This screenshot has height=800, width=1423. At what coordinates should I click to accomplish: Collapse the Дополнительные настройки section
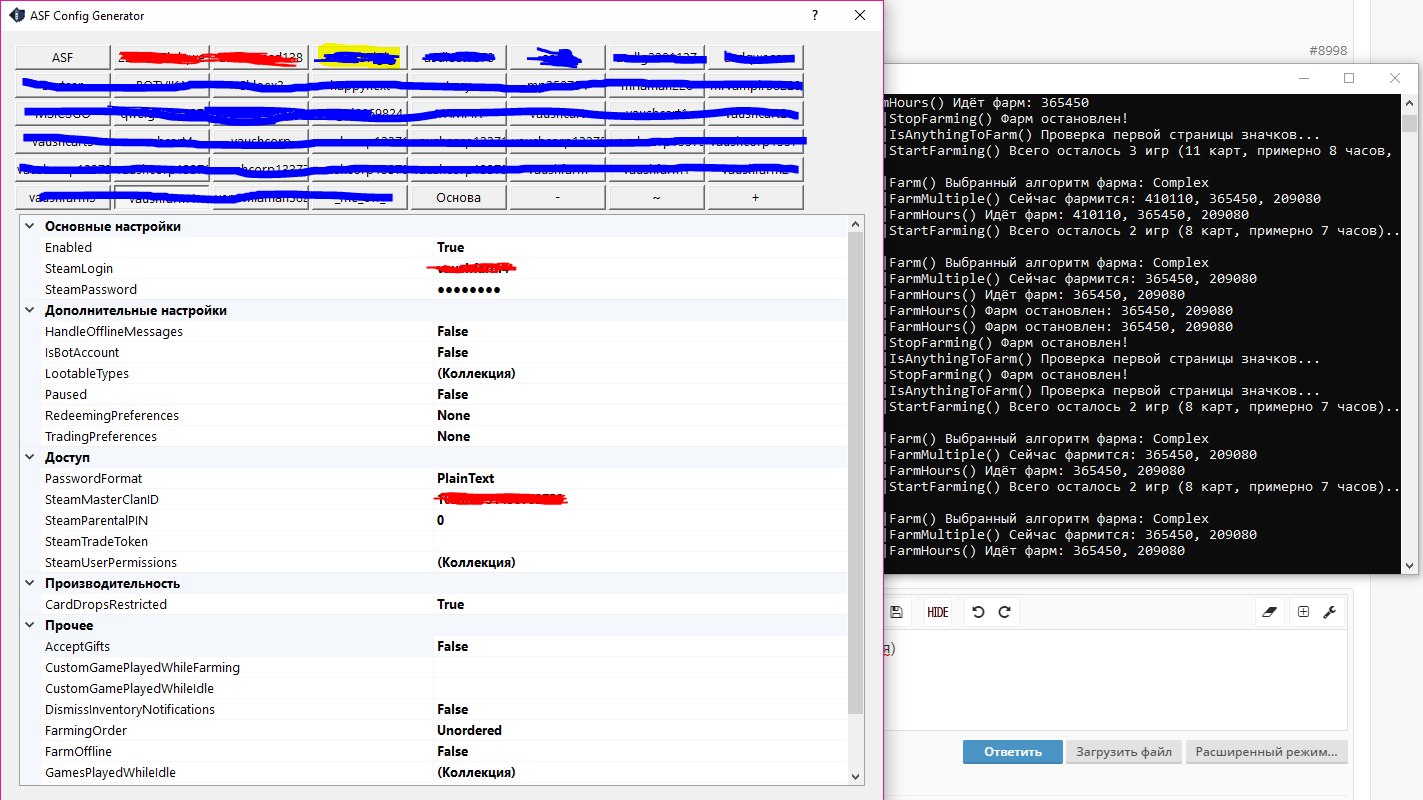[29, 310]
